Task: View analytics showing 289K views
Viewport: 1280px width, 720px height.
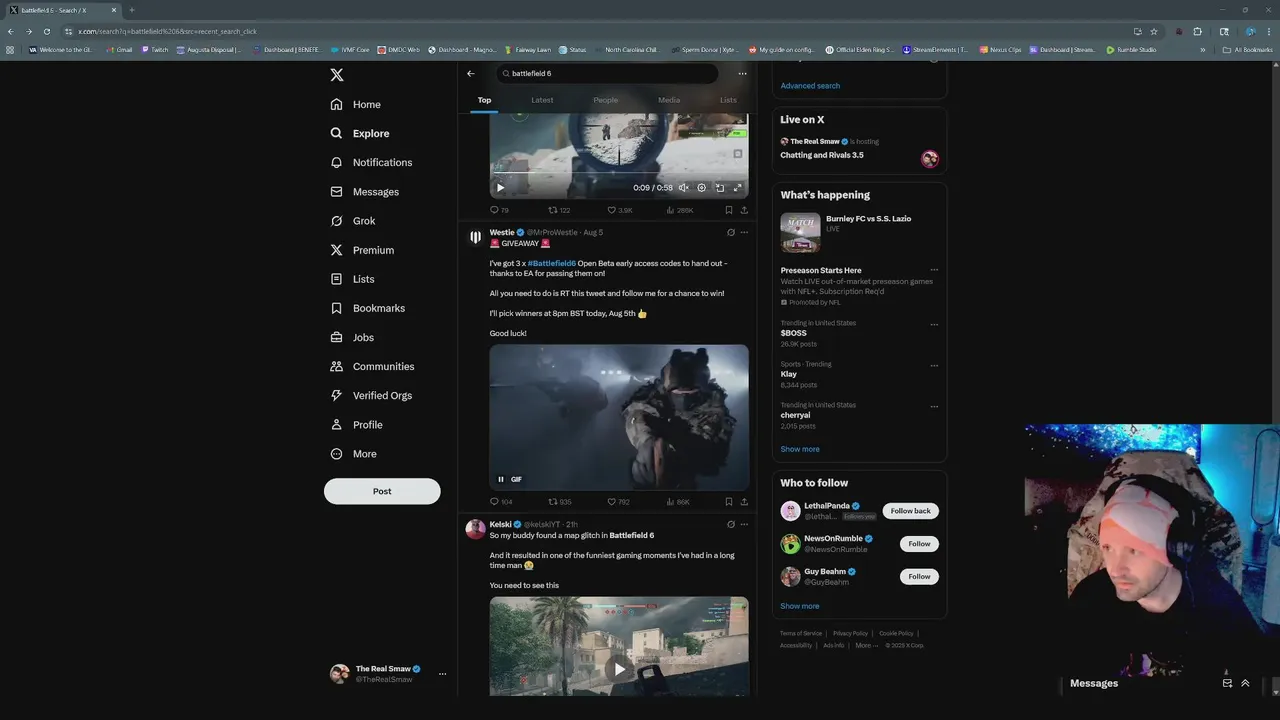Action: pos(680,210)
